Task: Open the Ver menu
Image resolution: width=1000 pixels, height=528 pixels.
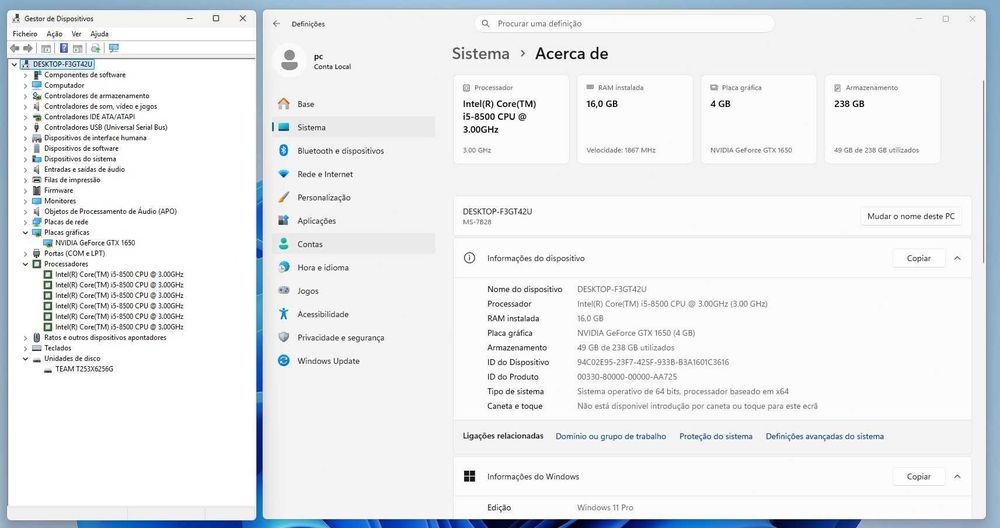Action: pyautogui.click(x=77, y=34)
